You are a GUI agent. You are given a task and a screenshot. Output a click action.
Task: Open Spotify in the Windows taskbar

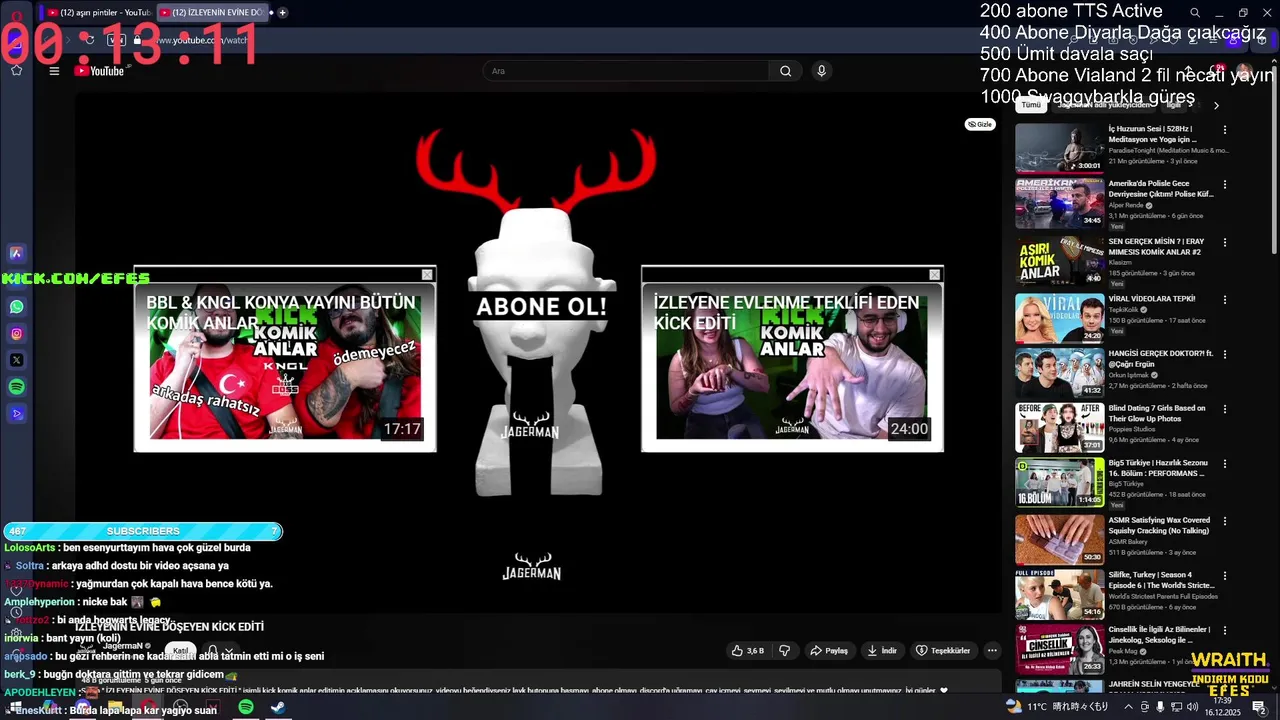click(246, 707)
